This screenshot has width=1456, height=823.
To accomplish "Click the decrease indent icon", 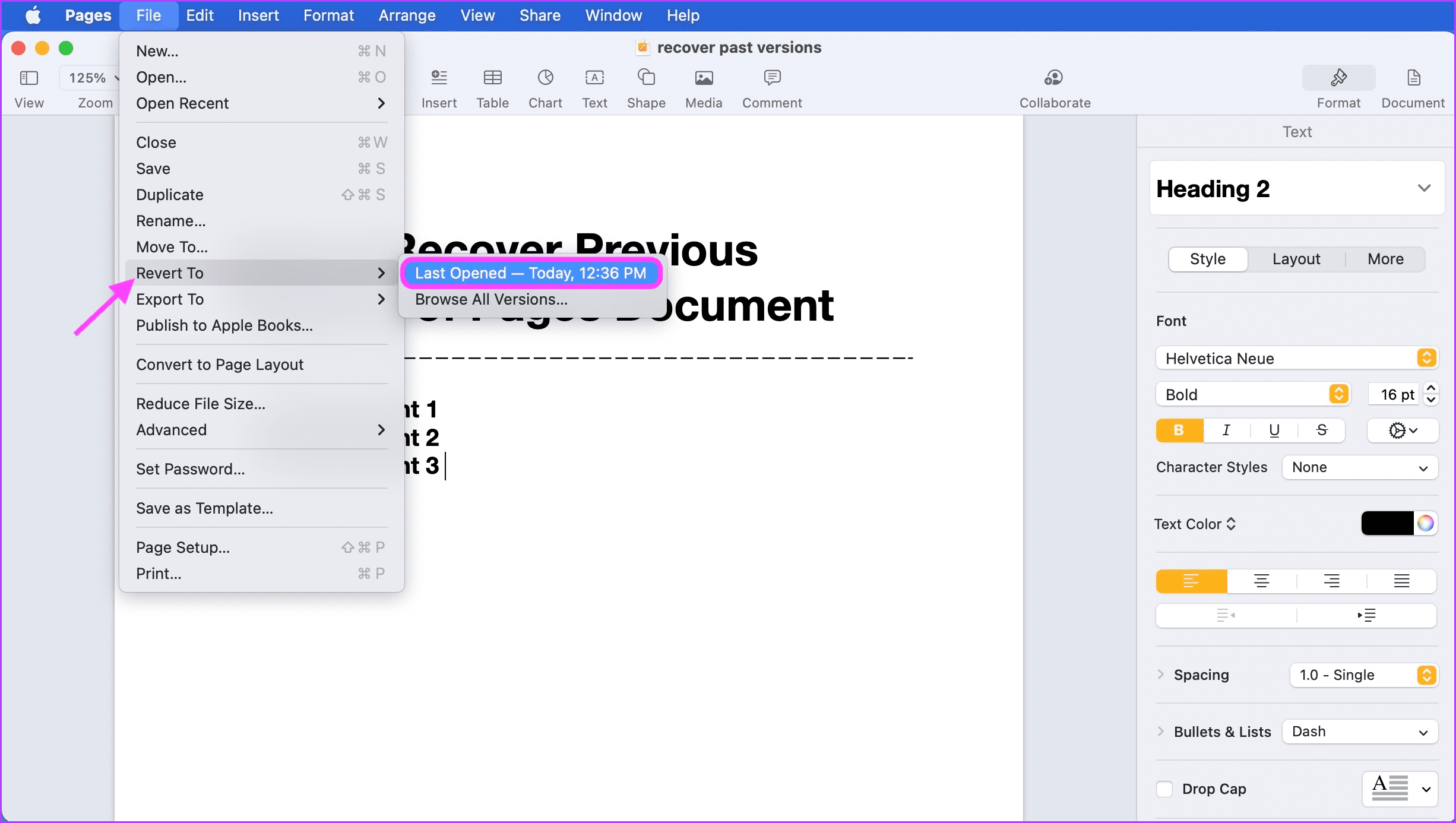I will point(1226,615).
